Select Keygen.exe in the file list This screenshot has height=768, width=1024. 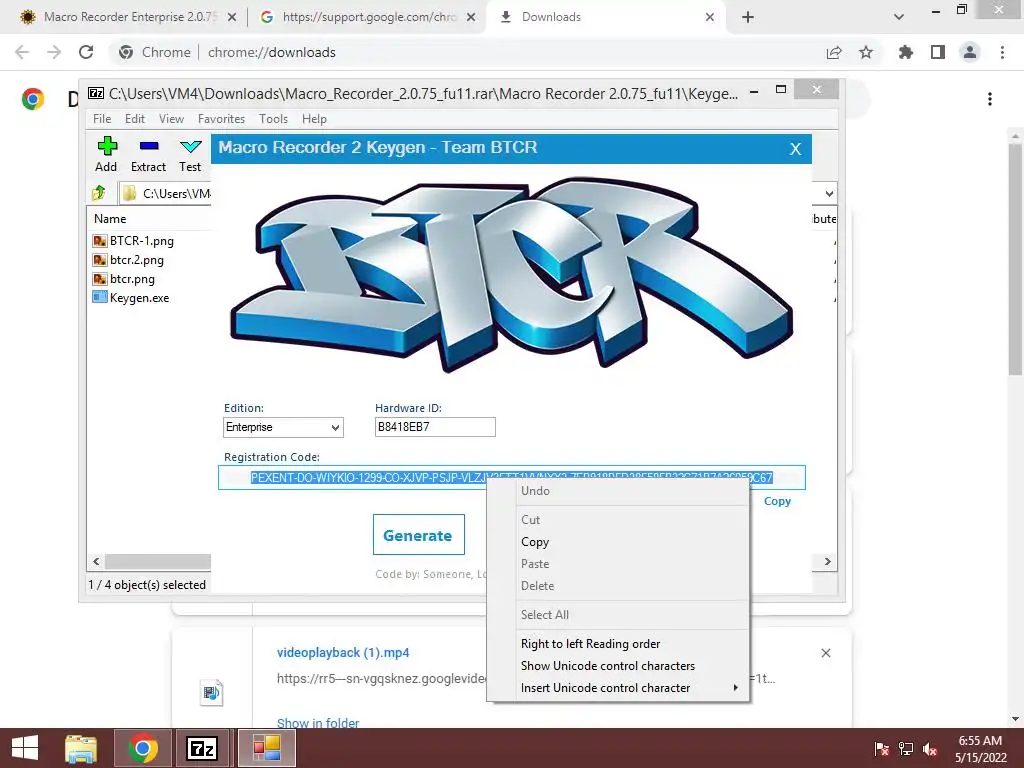pyautogui.click(x=131, y=298)
